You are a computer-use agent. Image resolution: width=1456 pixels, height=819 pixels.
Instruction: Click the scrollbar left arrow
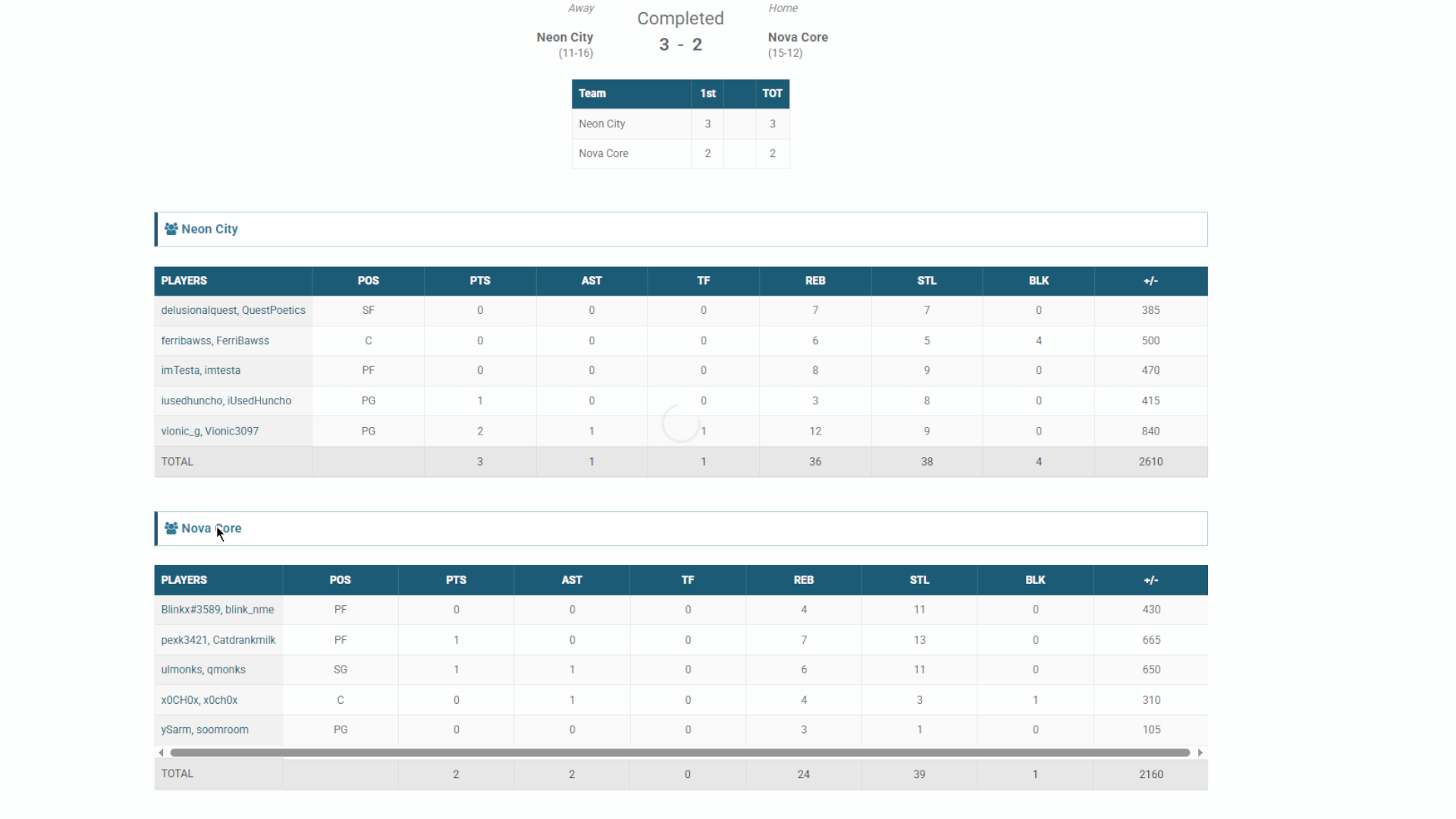pos(161,752)
